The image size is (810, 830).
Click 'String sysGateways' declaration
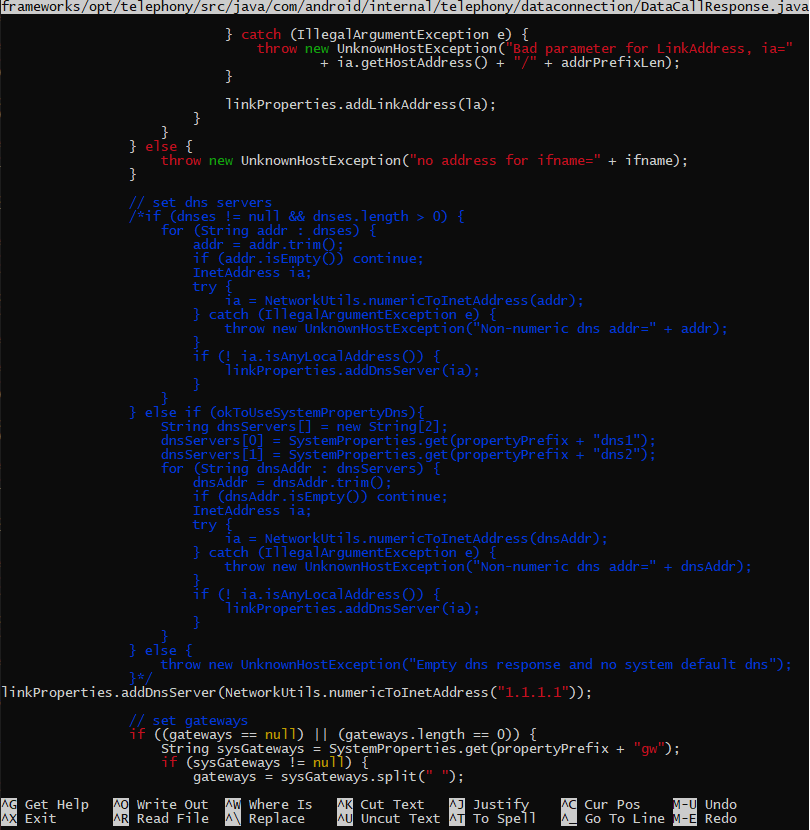(232, 748)
